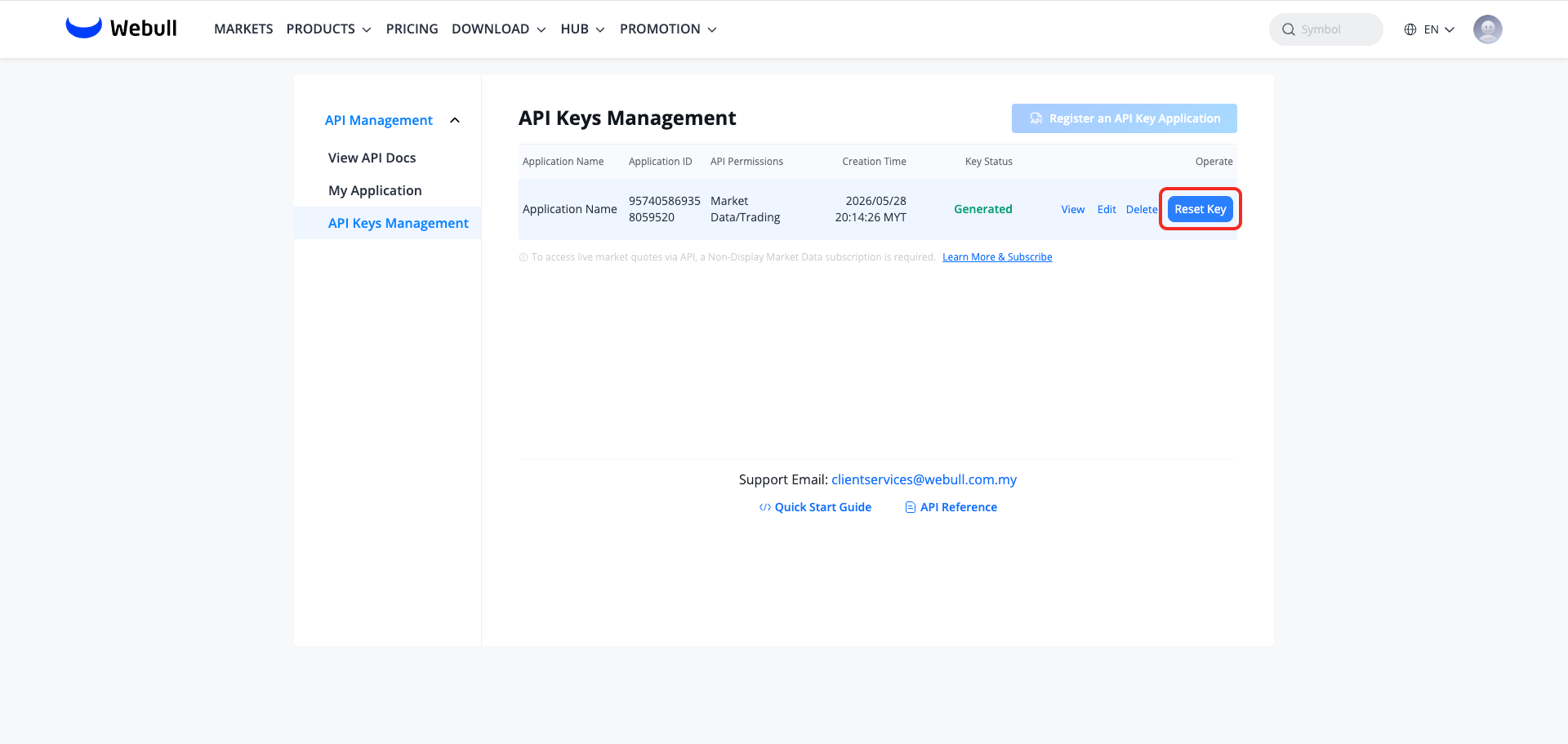Click the Delete link in the application row
This screenshot has width=1568, height=744.
click(1142, 210)
